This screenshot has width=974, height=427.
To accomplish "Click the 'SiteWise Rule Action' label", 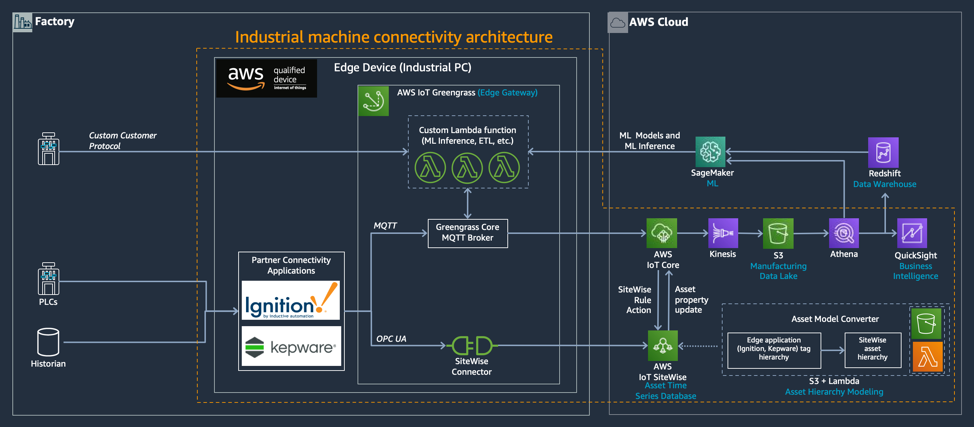I will click(x=634, y=300).
